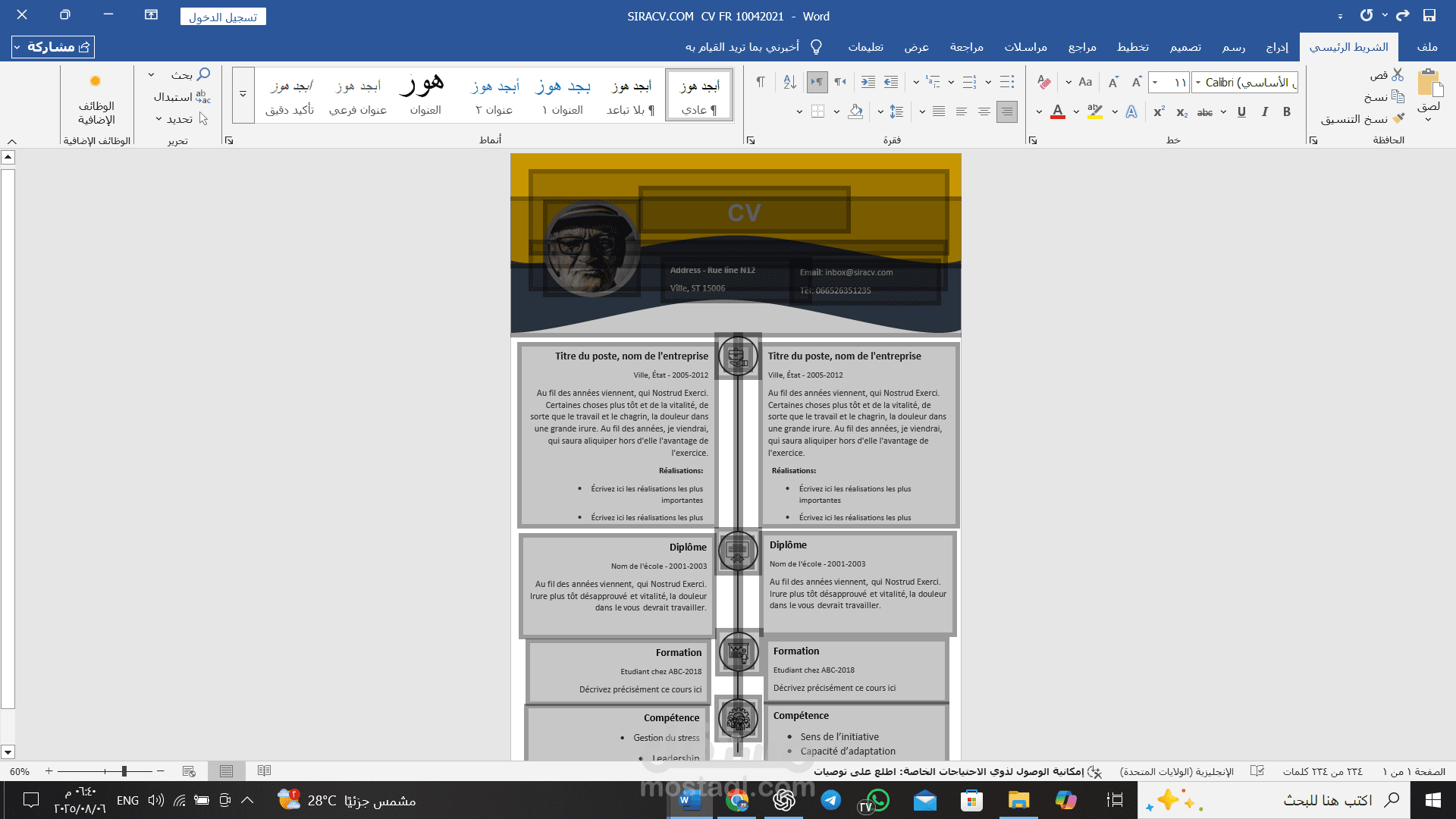Viewport: 1456px width, 819px height.
Task: Toggle center alignment
Action: pyautogui.click(x=984, y=112)
